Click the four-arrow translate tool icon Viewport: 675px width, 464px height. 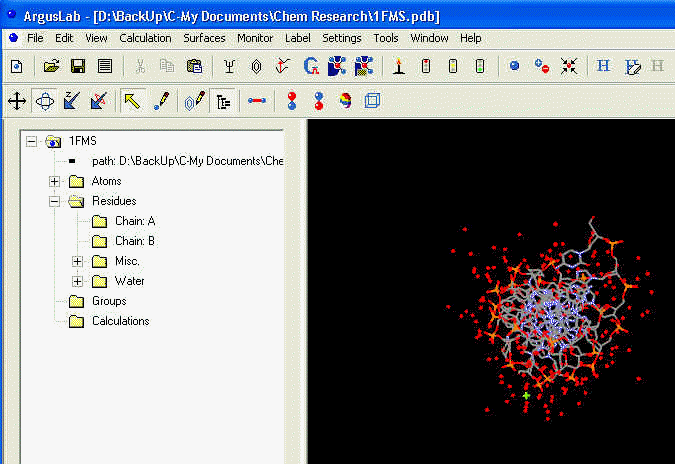tap(17, 100)
